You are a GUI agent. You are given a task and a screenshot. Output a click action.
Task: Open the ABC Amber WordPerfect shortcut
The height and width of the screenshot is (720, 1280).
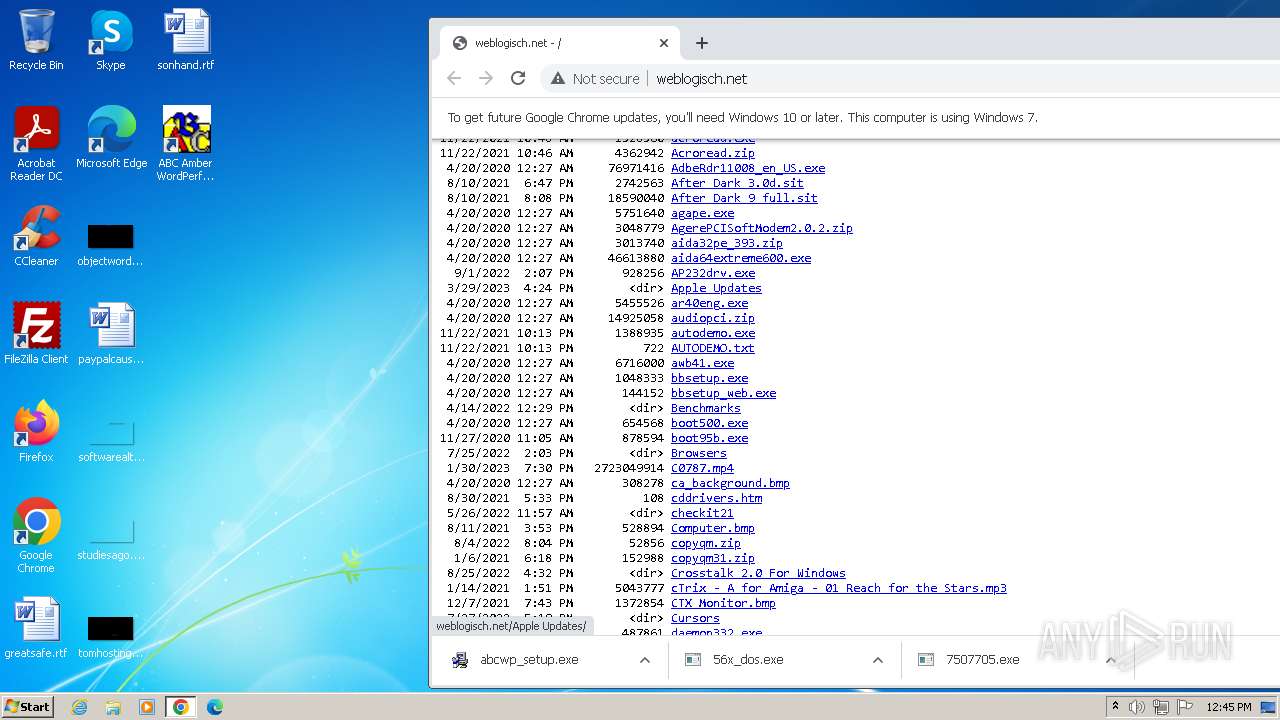click(x=186, y=144)
